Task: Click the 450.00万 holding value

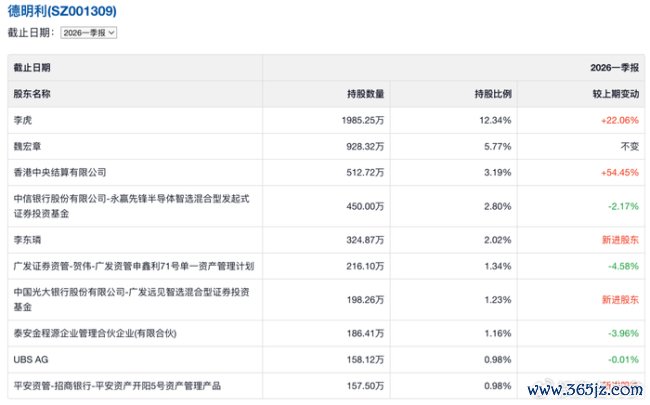Action: point(365,206)
